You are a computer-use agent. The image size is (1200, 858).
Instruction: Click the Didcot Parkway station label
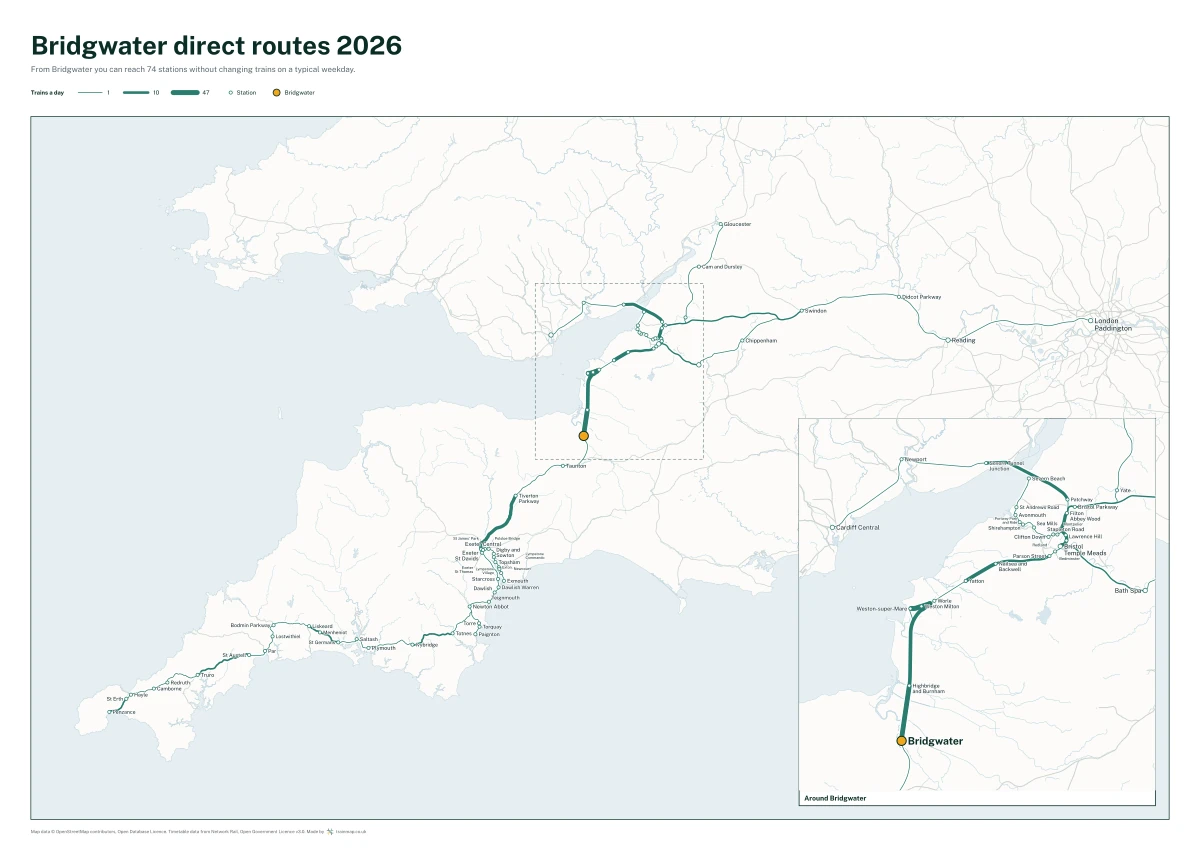click(x=922, y=297)
